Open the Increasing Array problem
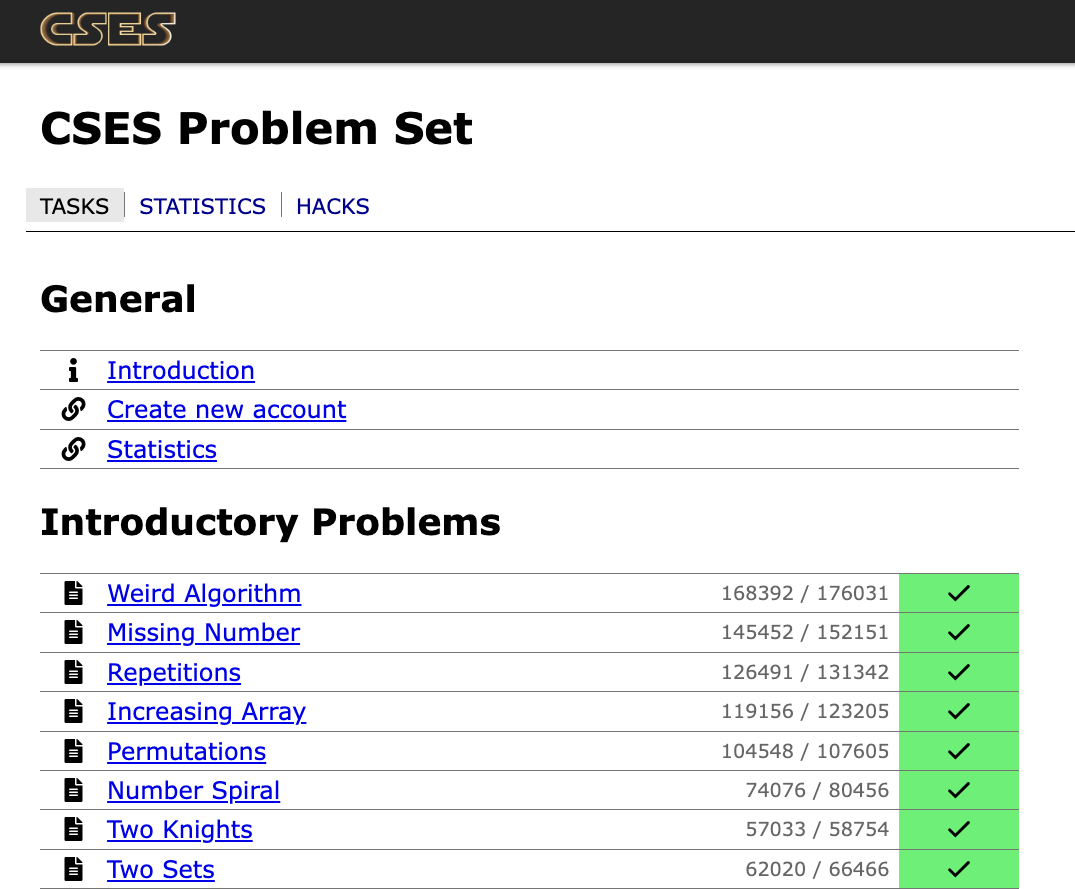Screen dimensions: 1075x889 coord(206,711)
